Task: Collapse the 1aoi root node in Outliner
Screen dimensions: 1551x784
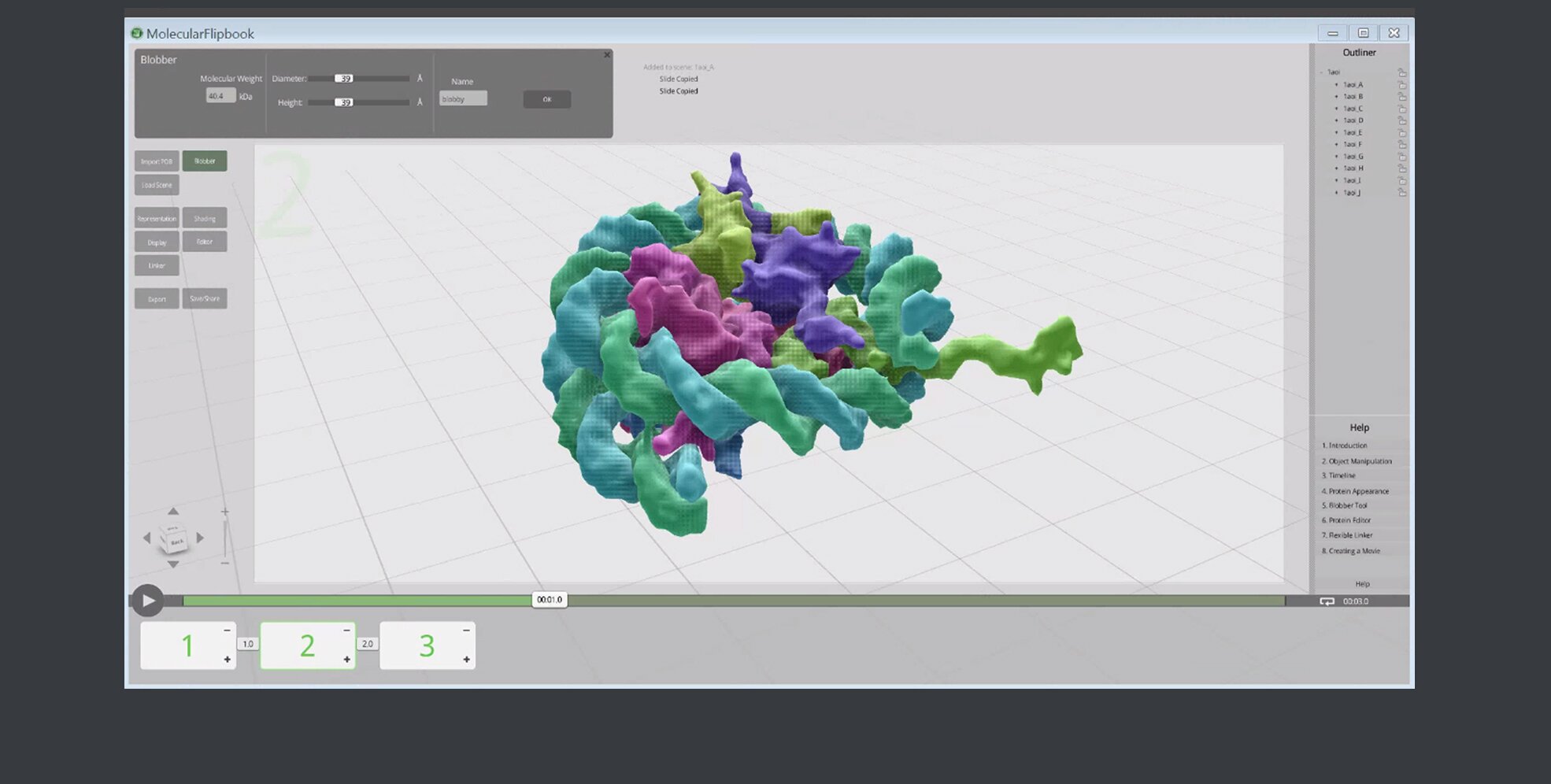Action: point(1322,72)
